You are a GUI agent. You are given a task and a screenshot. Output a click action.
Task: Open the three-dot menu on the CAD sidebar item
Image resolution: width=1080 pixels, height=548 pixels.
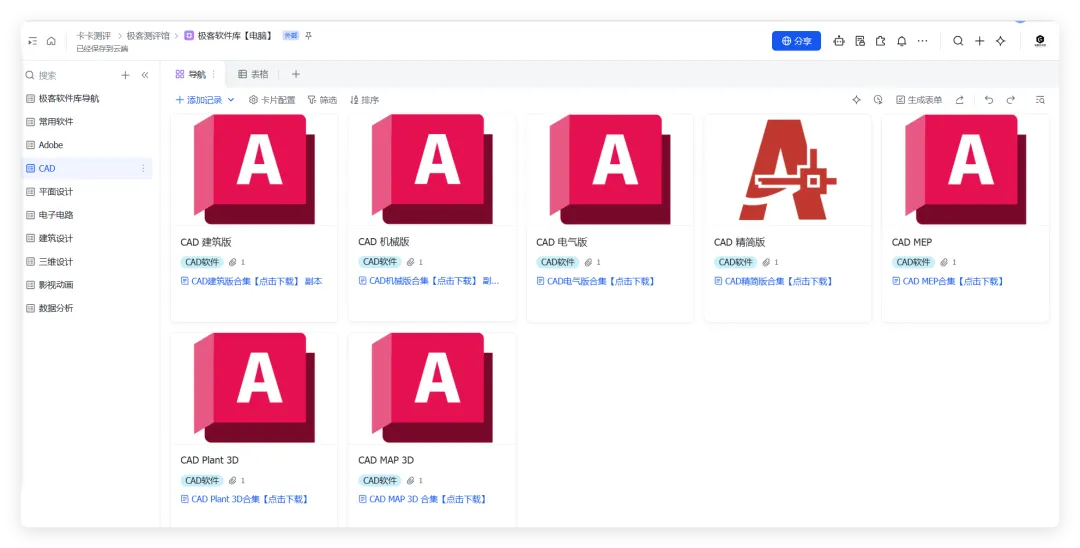pyautogui.click(x=143, y=168)
